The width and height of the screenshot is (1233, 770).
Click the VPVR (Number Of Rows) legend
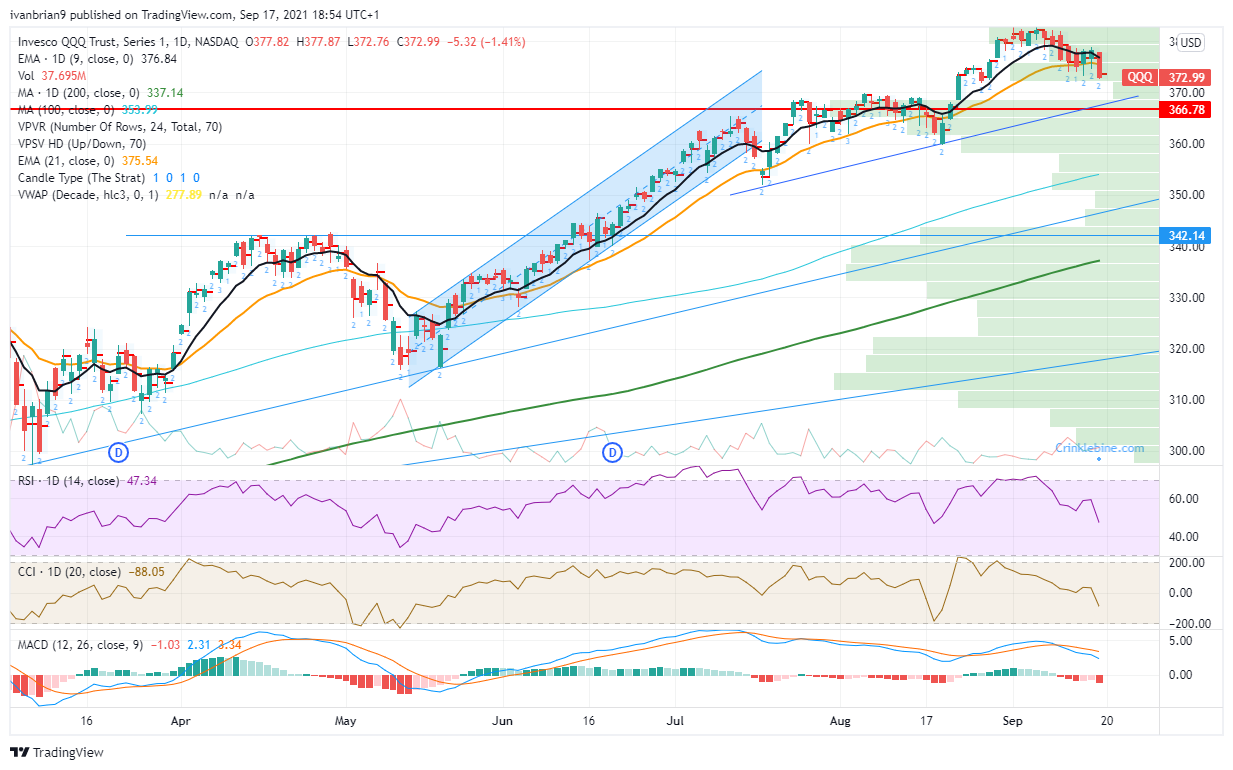[x=120, y=127]
